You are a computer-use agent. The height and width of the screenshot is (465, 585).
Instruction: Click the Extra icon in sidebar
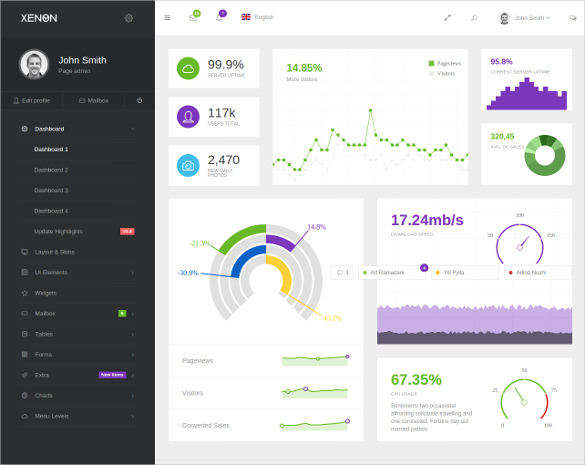(x=25, y=375)
